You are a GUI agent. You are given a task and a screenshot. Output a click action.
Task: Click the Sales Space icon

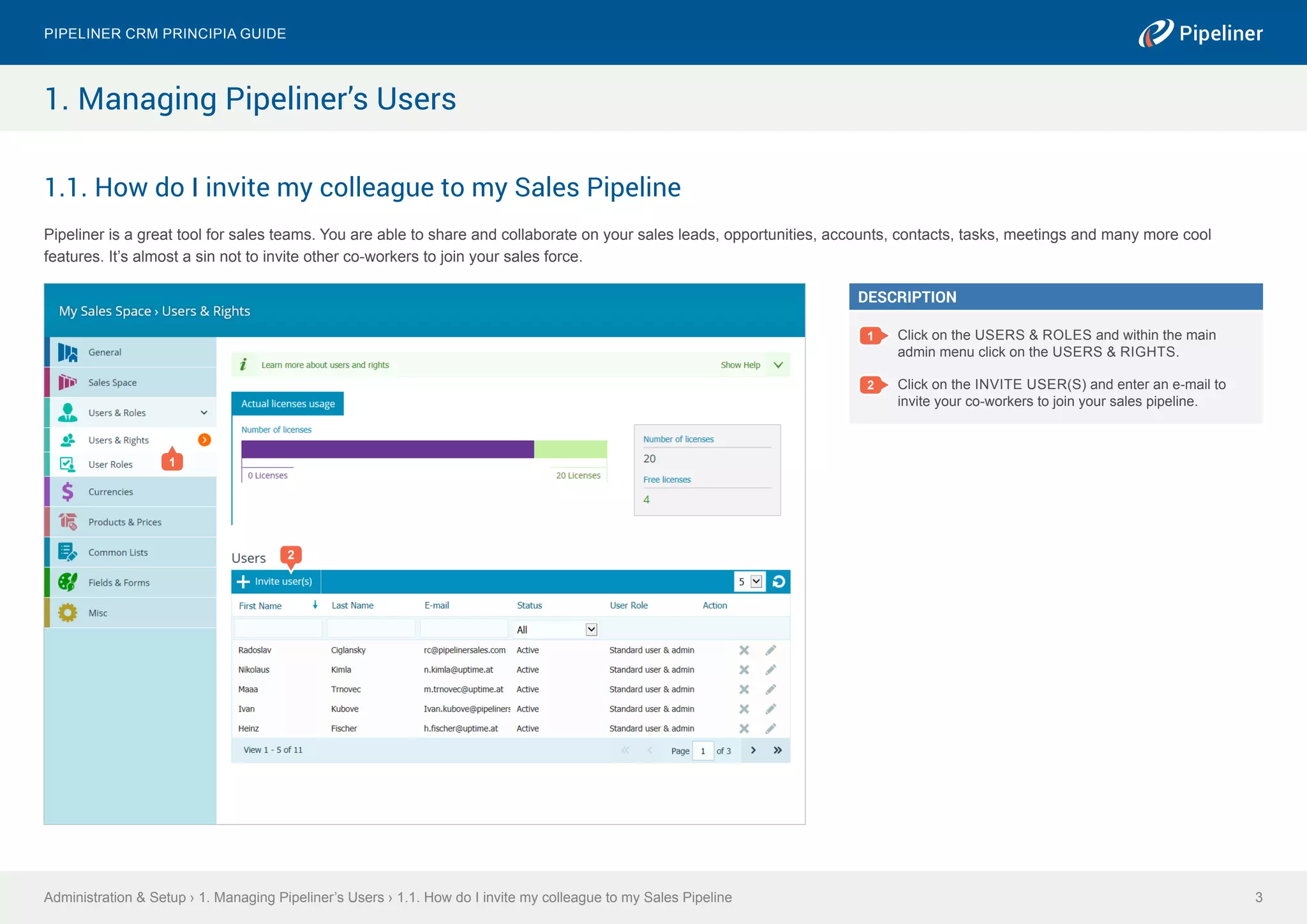(68, 382)
